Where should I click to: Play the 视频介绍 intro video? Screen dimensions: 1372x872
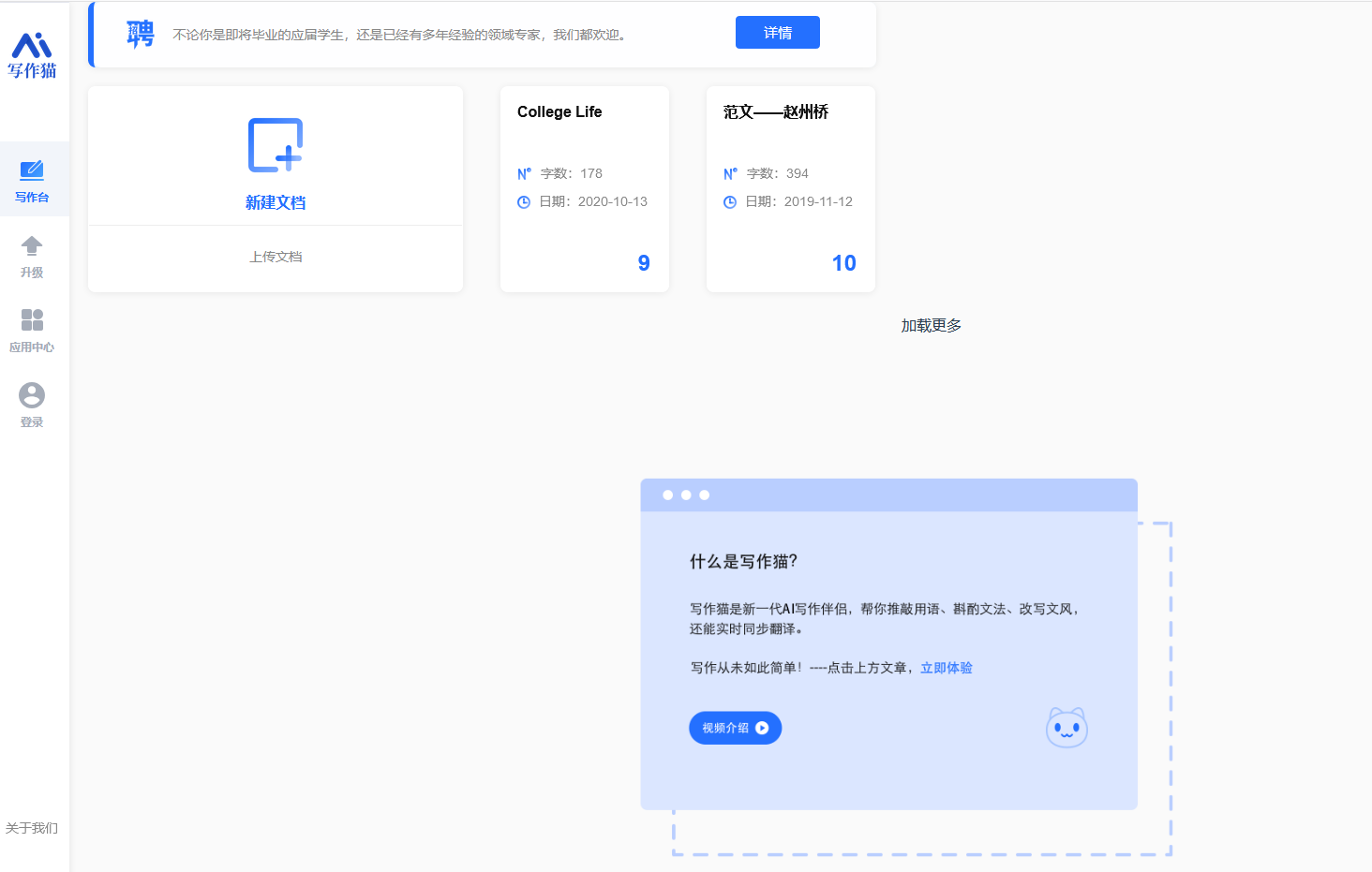tap(736, 728)
